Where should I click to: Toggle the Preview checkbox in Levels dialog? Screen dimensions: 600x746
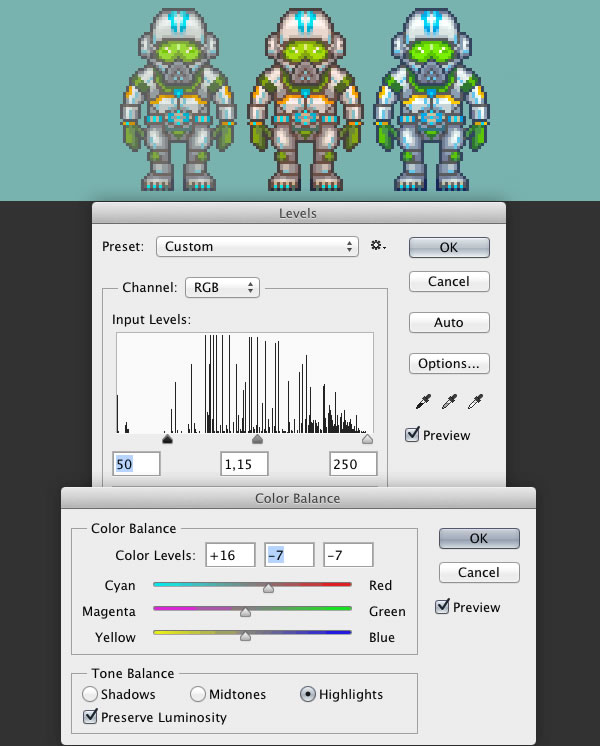point(412,434)
